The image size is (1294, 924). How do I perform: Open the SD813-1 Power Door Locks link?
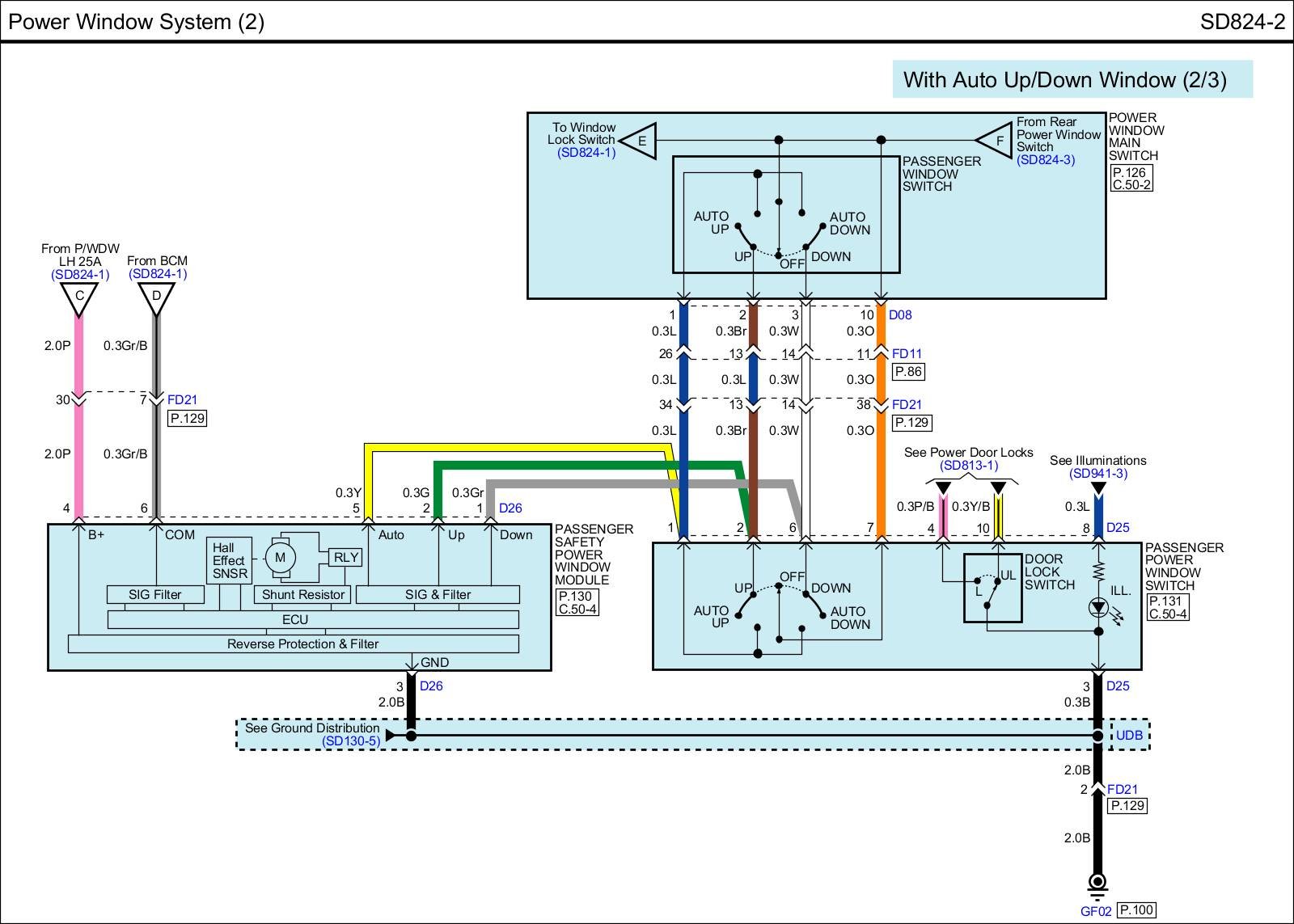969,466
